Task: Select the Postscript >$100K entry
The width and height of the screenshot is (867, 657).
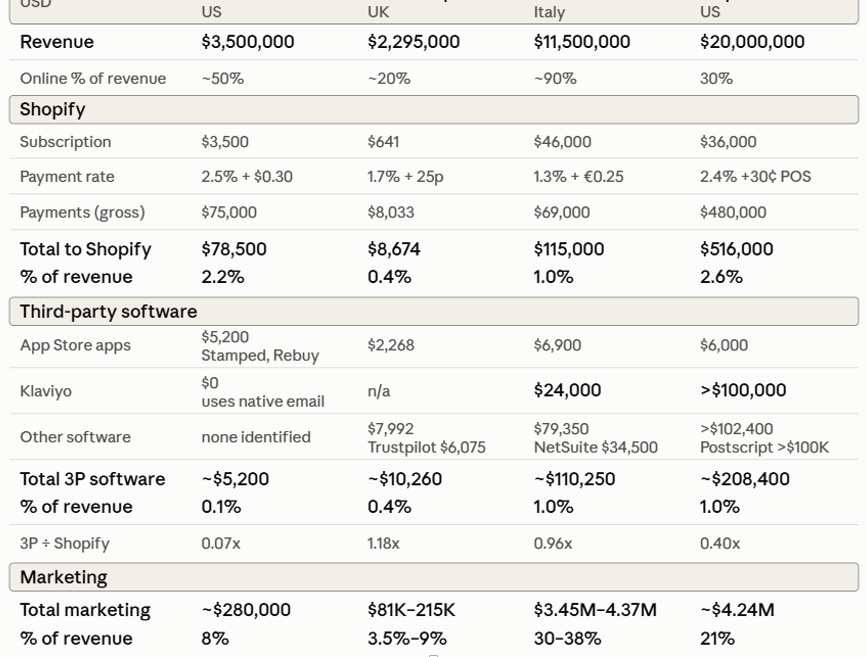Action: (x=764, y=447)
